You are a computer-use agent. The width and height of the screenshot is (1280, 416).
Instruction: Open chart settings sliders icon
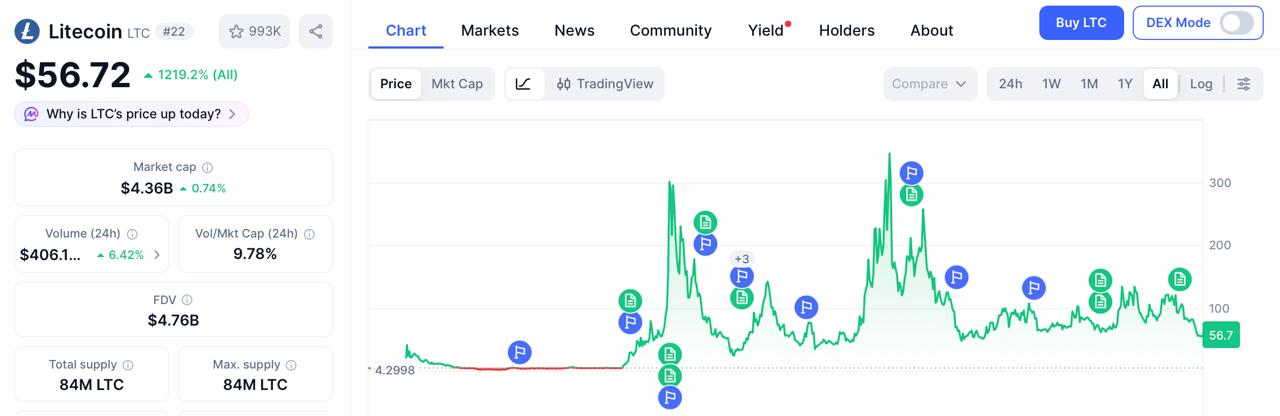1244,84
